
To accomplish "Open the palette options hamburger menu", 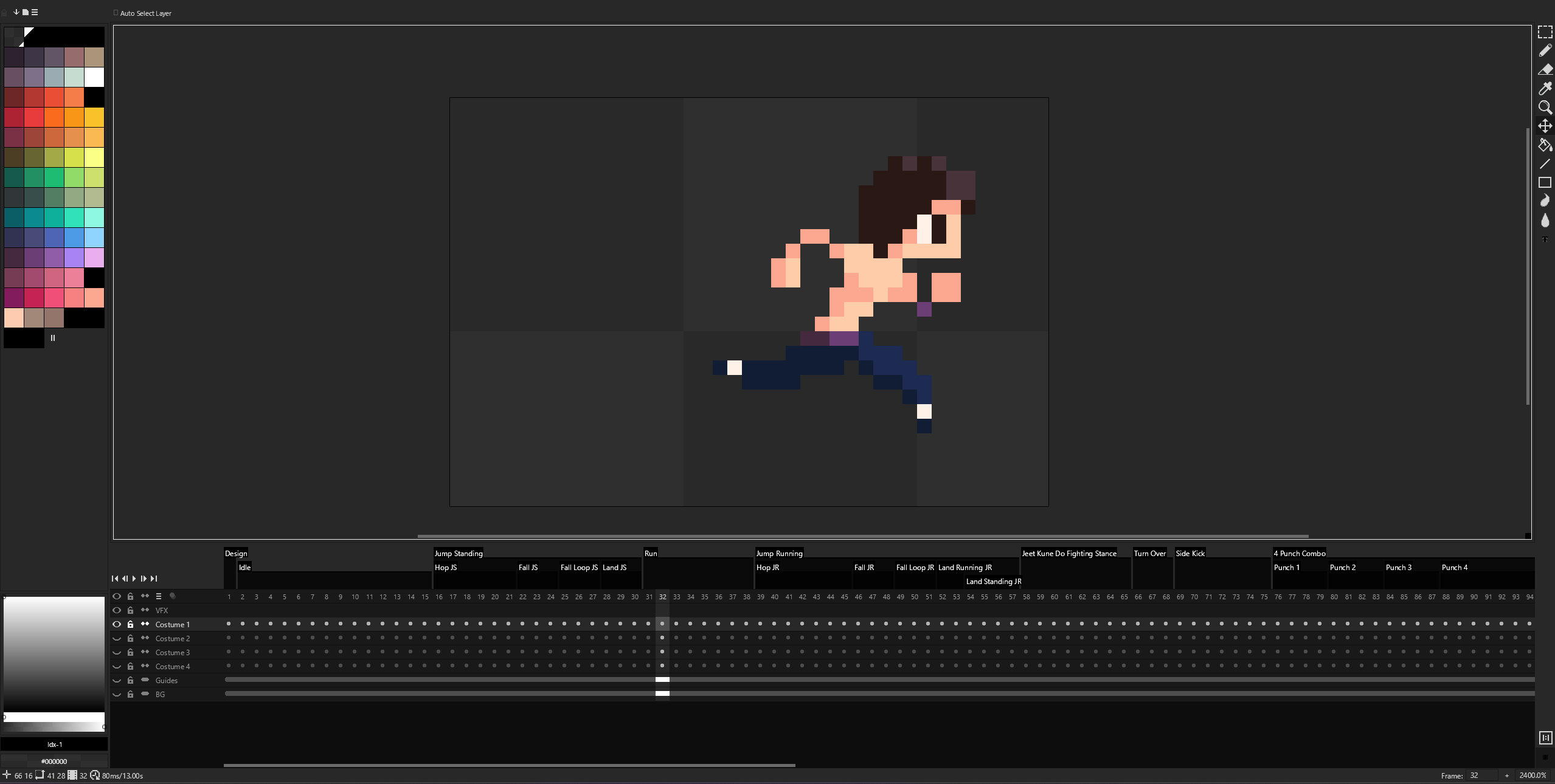I will [x=35, y=12].
